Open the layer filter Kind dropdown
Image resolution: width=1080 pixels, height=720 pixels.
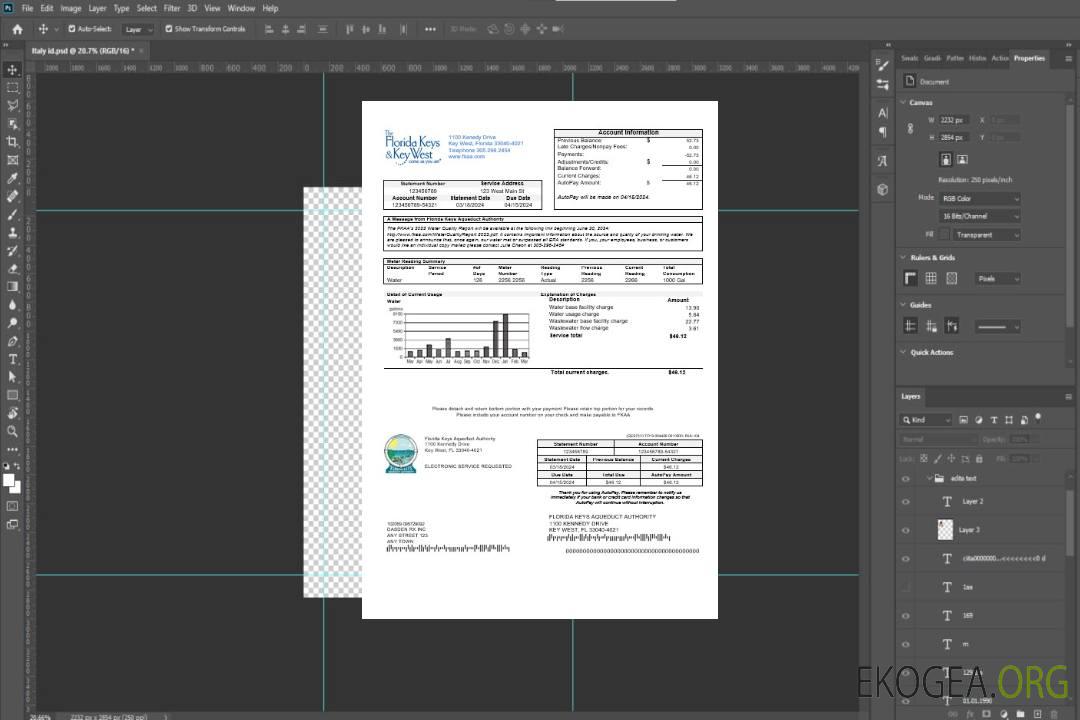point(926,420)
